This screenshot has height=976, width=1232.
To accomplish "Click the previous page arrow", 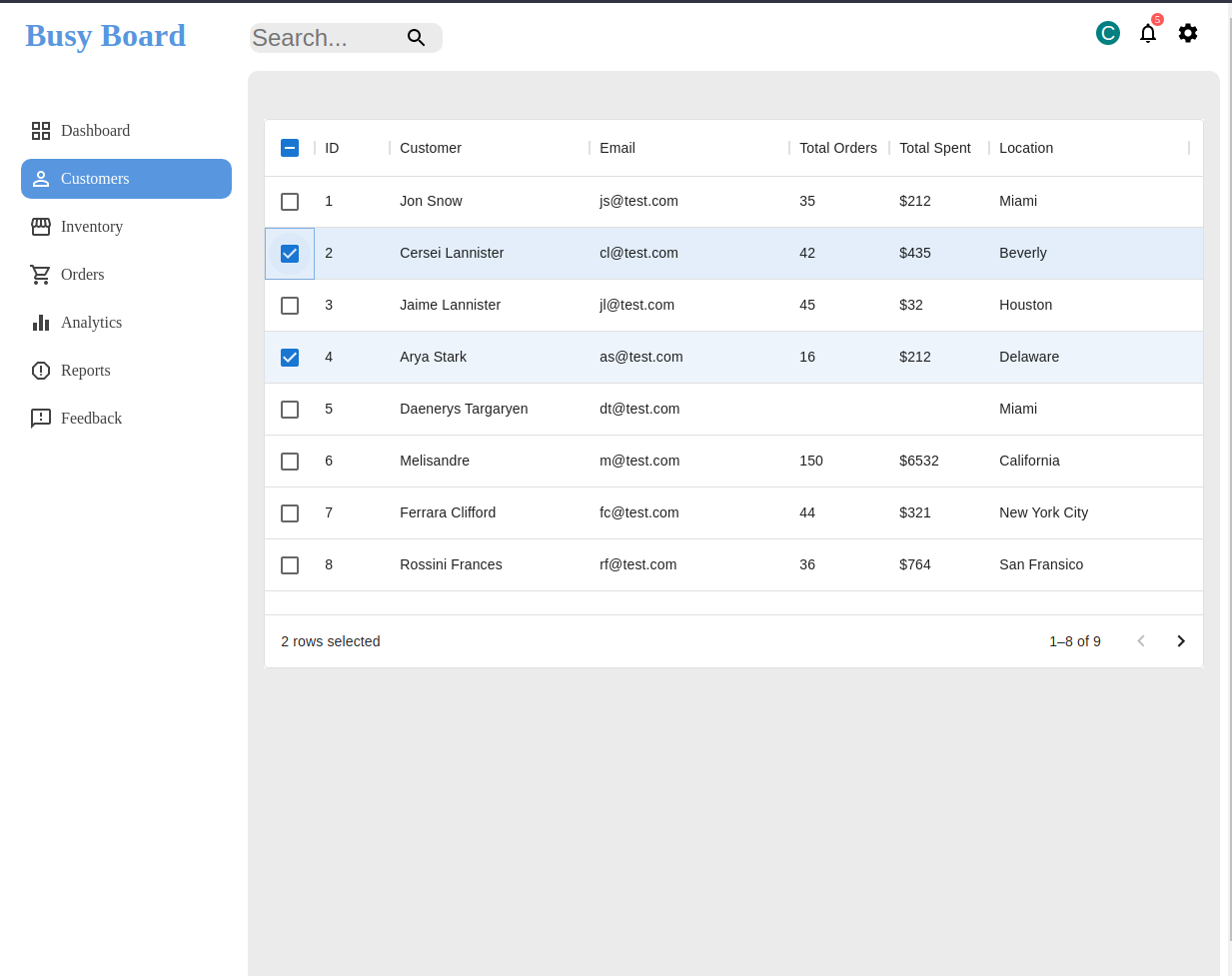I will [x=1140, y=640].
